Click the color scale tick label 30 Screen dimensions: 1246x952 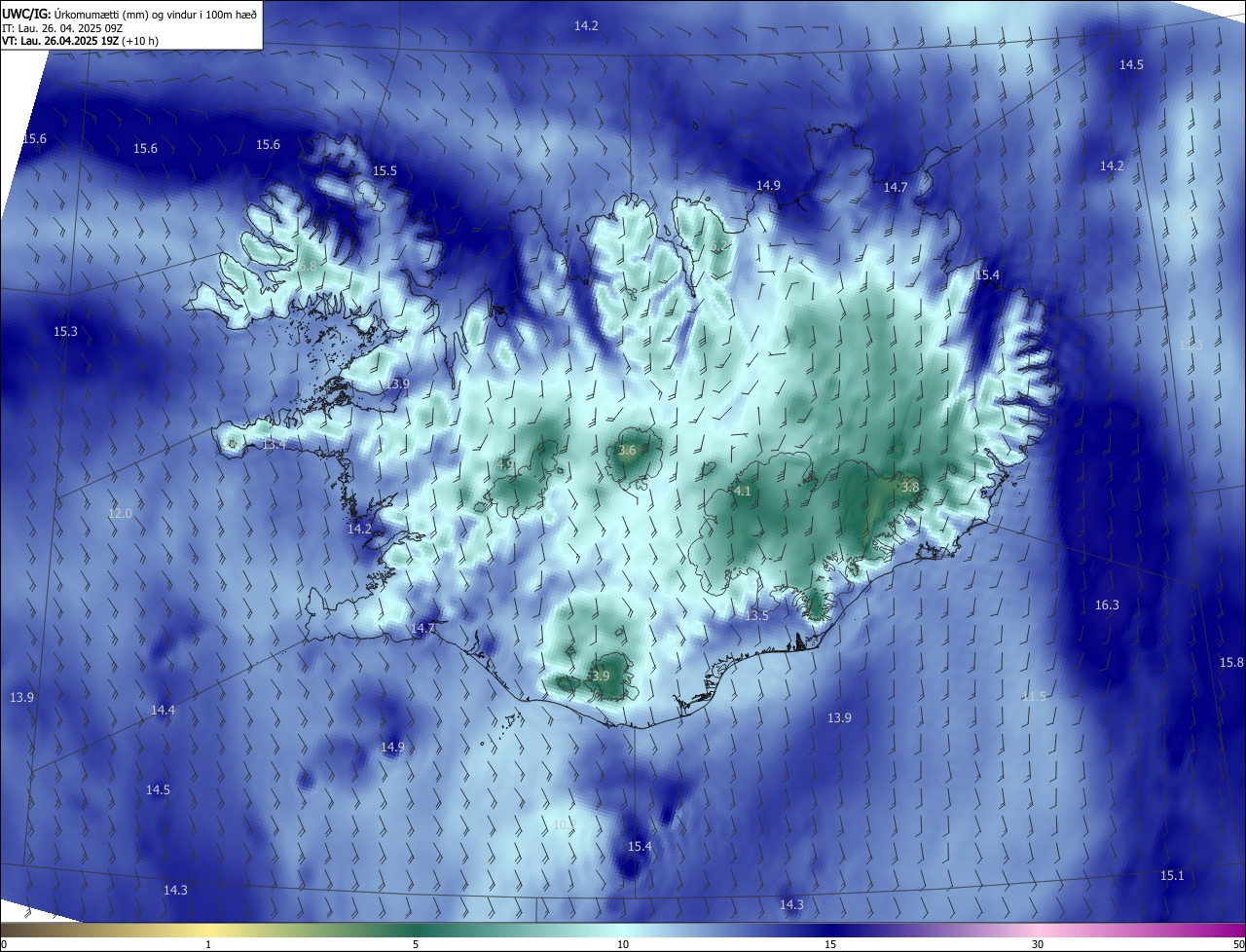tap(1038, 944)
